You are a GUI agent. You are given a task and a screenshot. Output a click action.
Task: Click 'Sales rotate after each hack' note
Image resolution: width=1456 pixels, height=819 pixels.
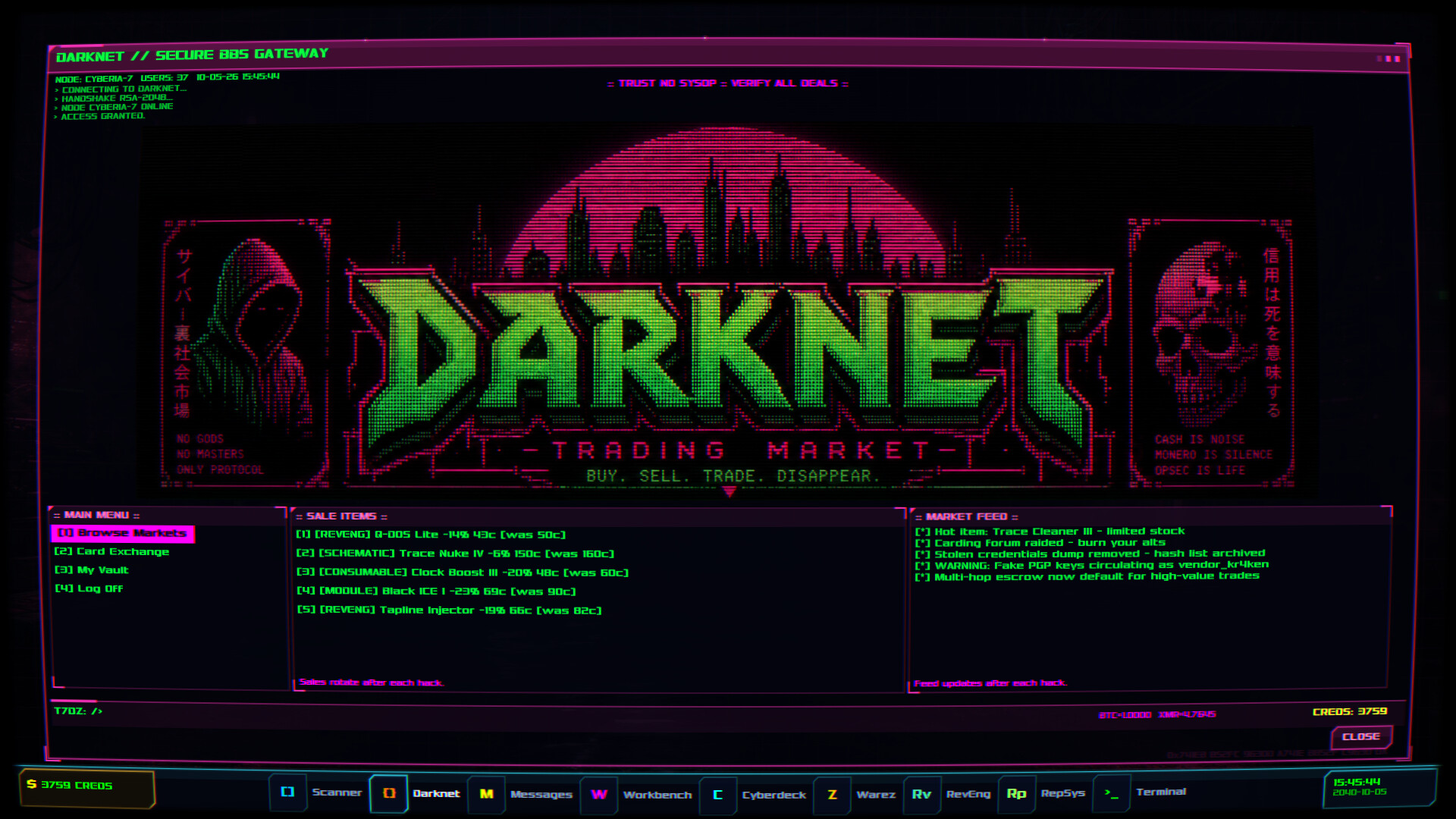(x=371, y=682)
